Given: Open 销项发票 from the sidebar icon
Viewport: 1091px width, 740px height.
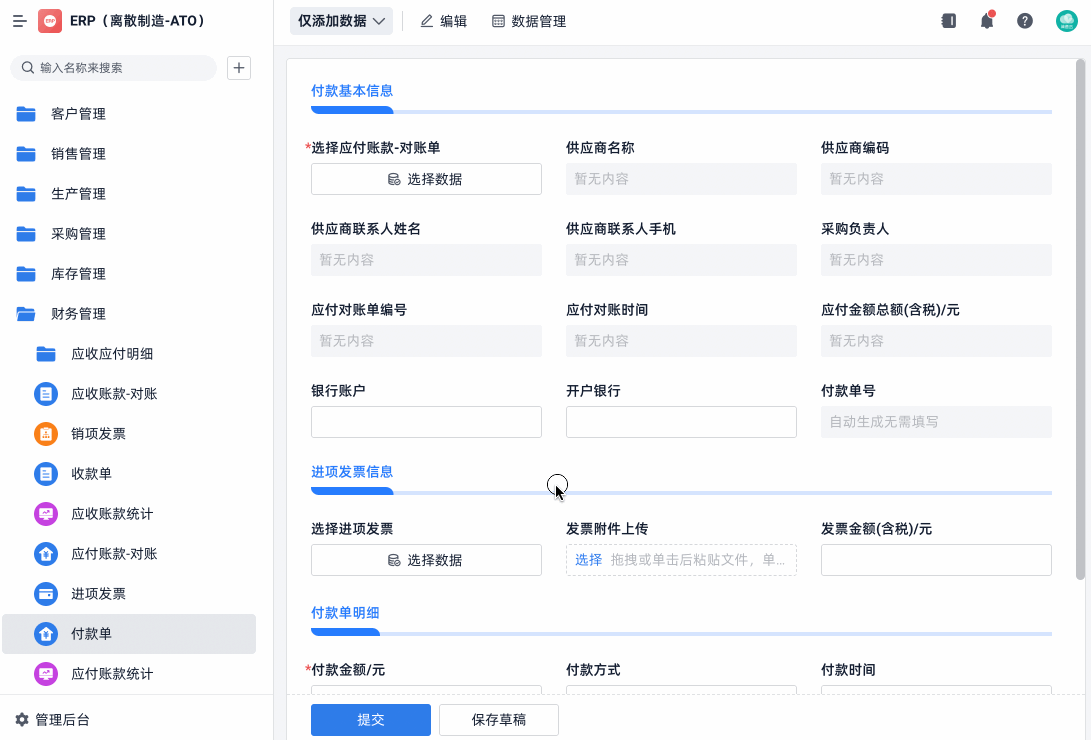Looking at the screenshot, I should pyautogui.click(x=46, y=433).
